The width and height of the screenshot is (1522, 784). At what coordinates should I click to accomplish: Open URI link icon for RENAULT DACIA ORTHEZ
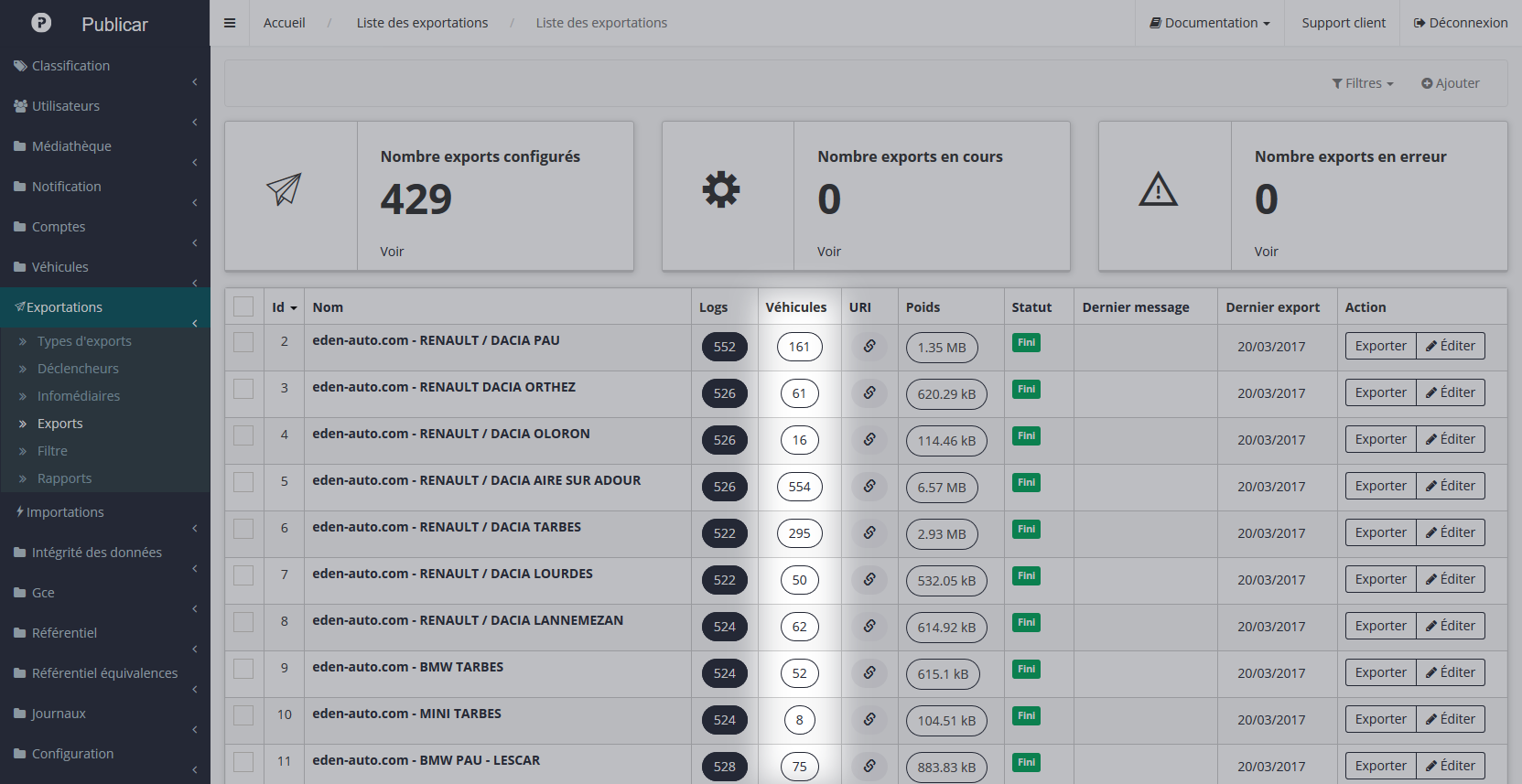point(869,392)
